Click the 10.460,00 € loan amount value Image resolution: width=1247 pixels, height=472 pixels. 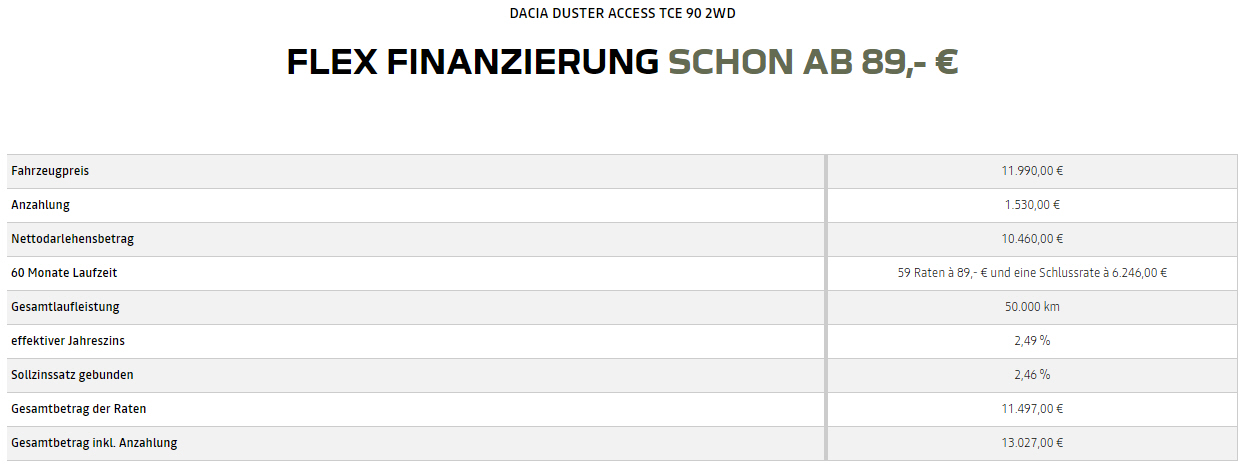tap(1032, 239)
